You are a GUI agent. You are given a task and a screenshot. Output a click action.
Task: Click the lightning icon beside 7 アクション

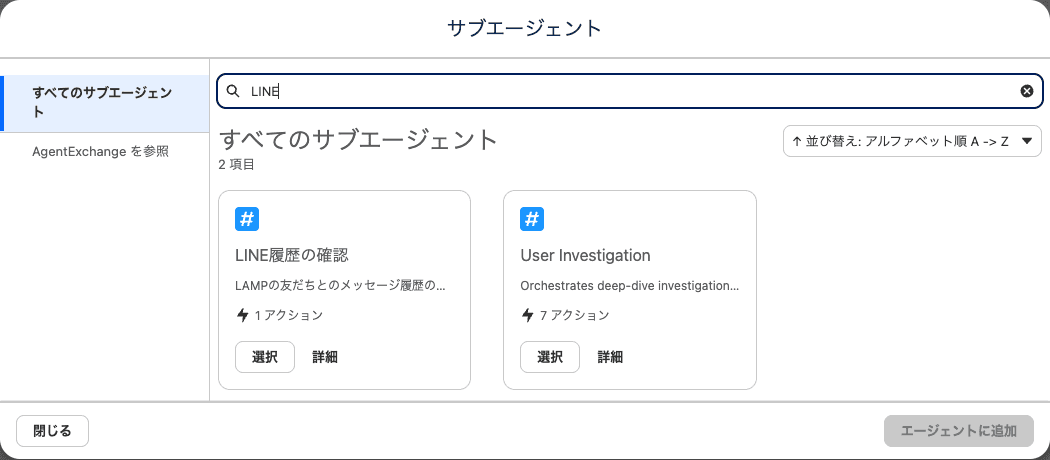pyautogui.click(x=528, y=315)
